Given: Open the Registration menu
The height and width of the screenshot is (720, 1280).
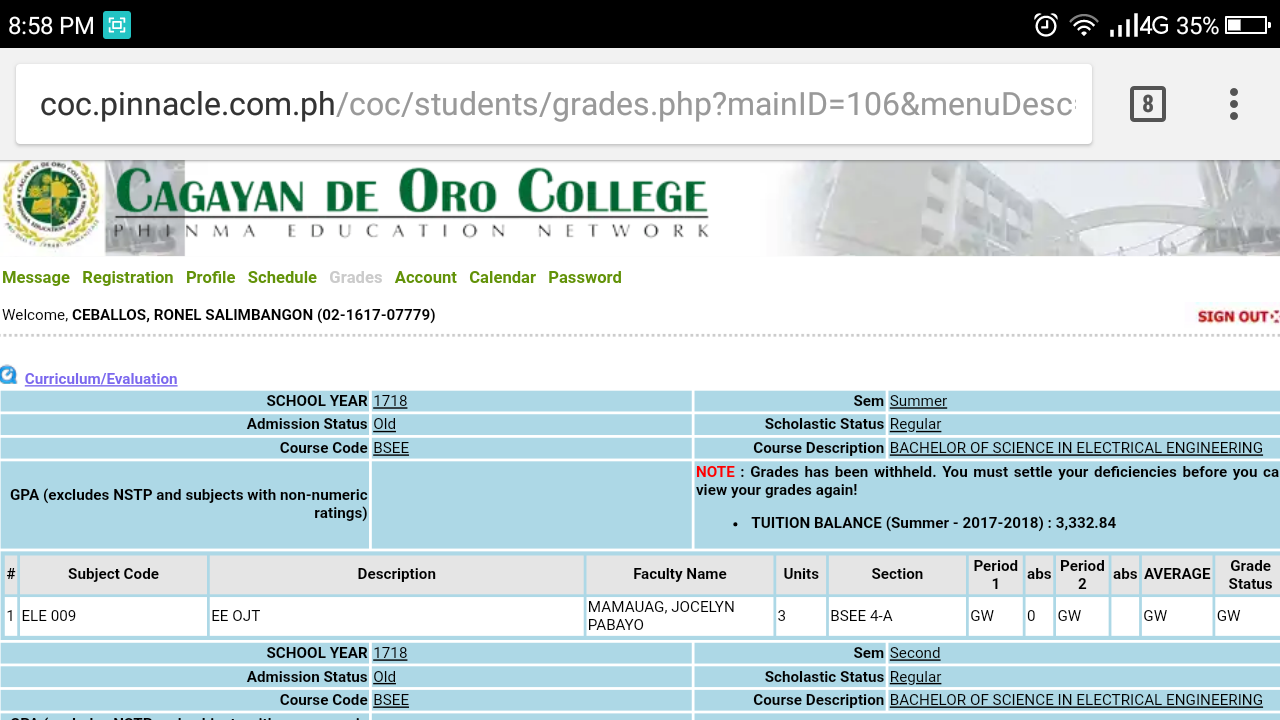Looking at the screenshot, I should coord(128,277).
